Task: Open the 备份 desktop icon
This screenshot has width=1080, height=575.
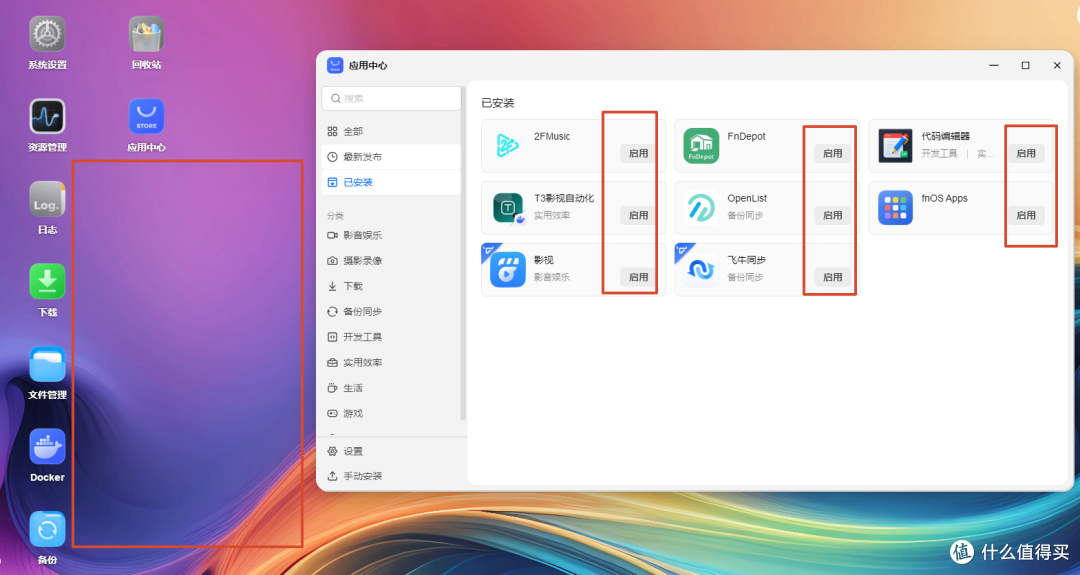Action: pyautogui.click(x=48, y=530)
